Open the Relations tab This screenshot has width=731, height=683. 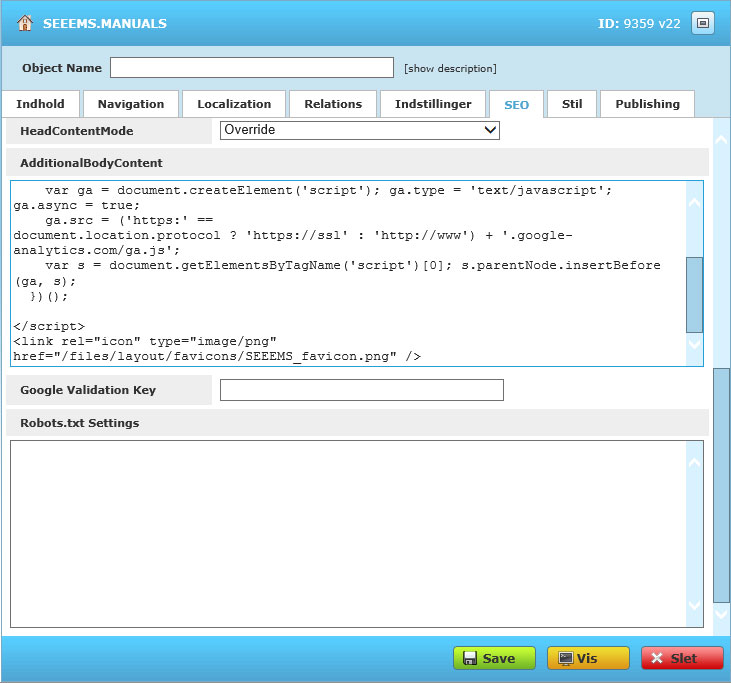coord(333,104)
